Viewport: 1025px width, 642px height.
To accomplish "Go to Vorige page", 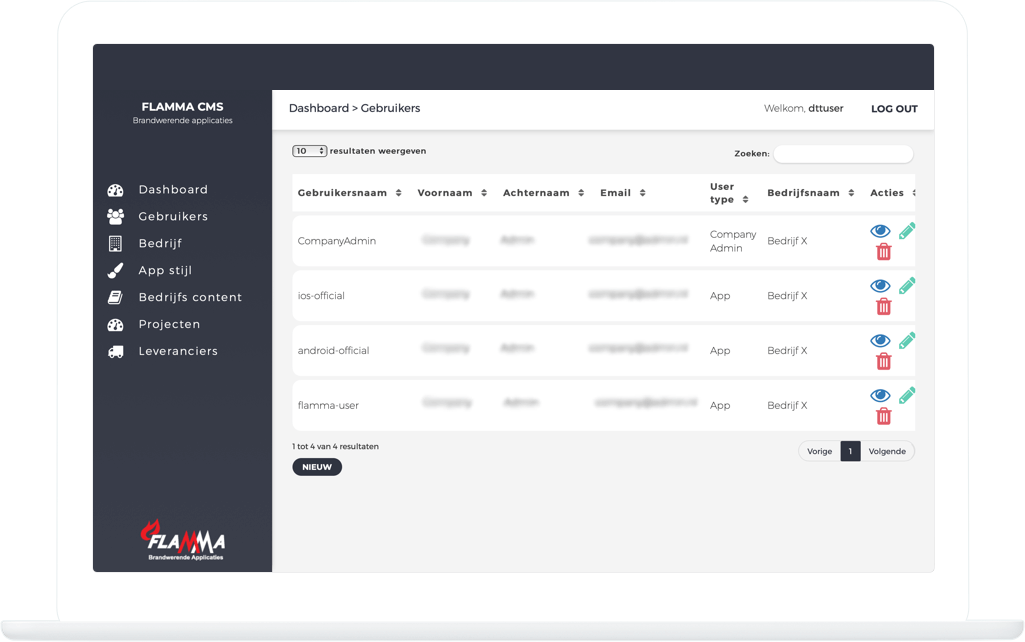I will point(820,451).
